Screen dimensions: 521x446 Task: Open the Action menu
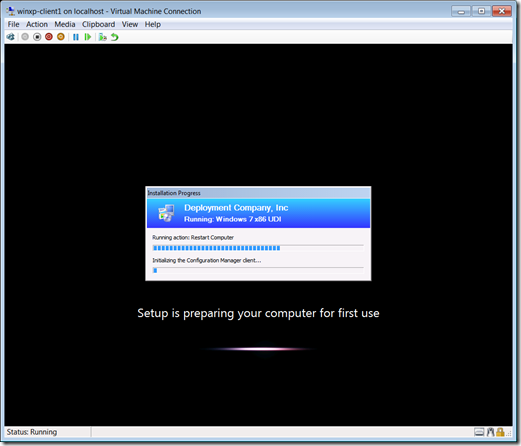pos(37,24)
